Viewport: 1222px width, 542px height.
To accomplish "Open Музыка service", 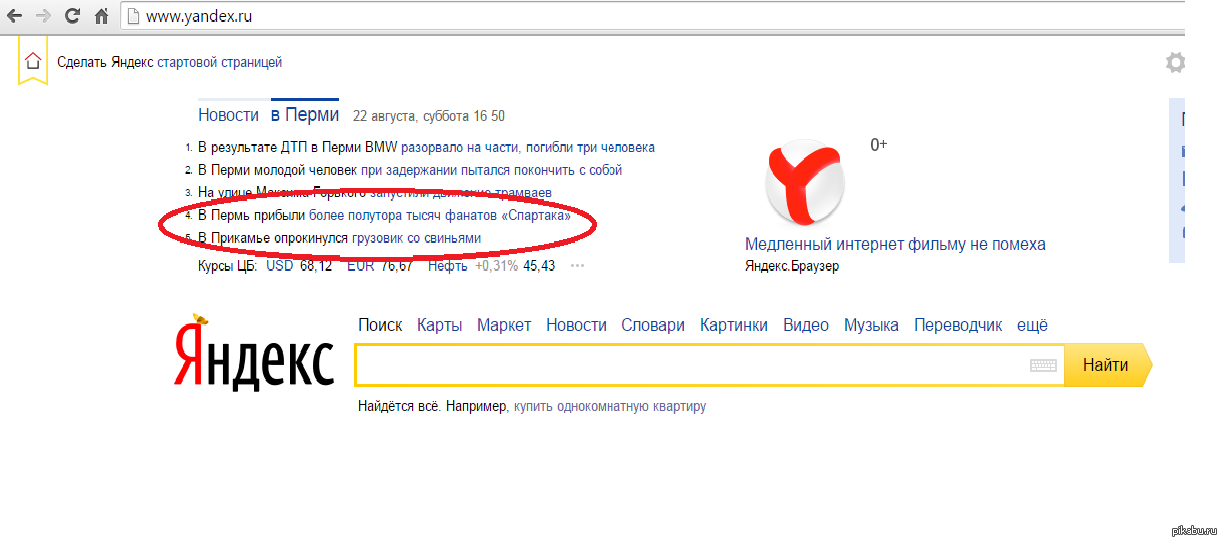I will (x=871, y=325).
